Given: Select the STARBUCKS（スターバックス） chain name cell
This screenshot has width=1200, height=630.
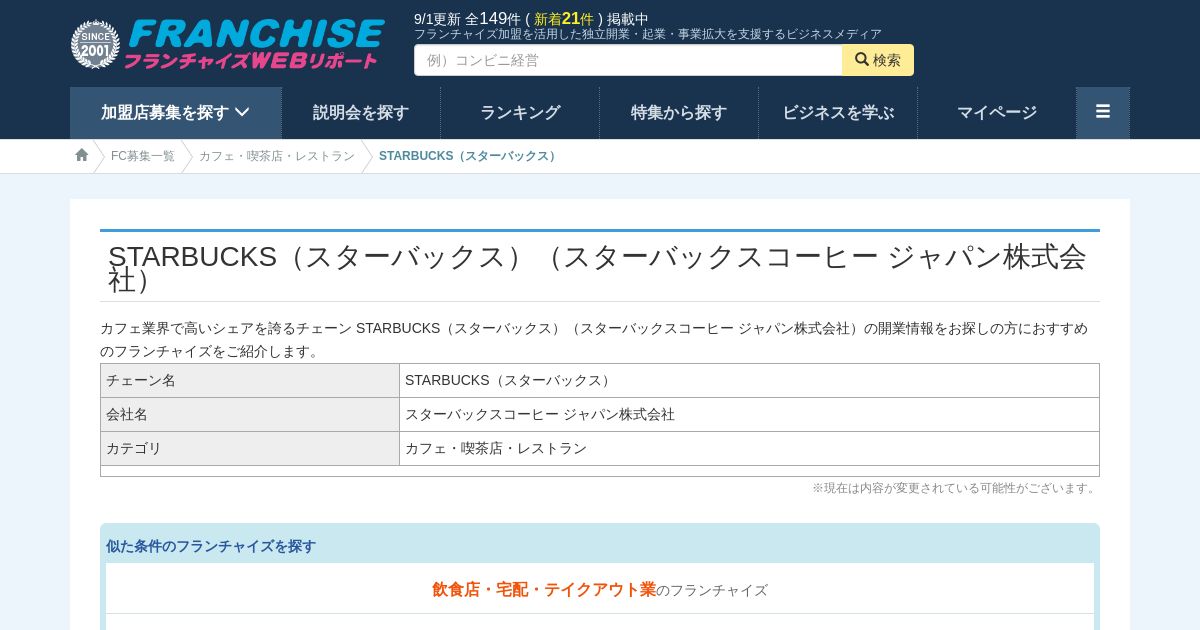Looking at the screenshot, I should pos(750,381).
